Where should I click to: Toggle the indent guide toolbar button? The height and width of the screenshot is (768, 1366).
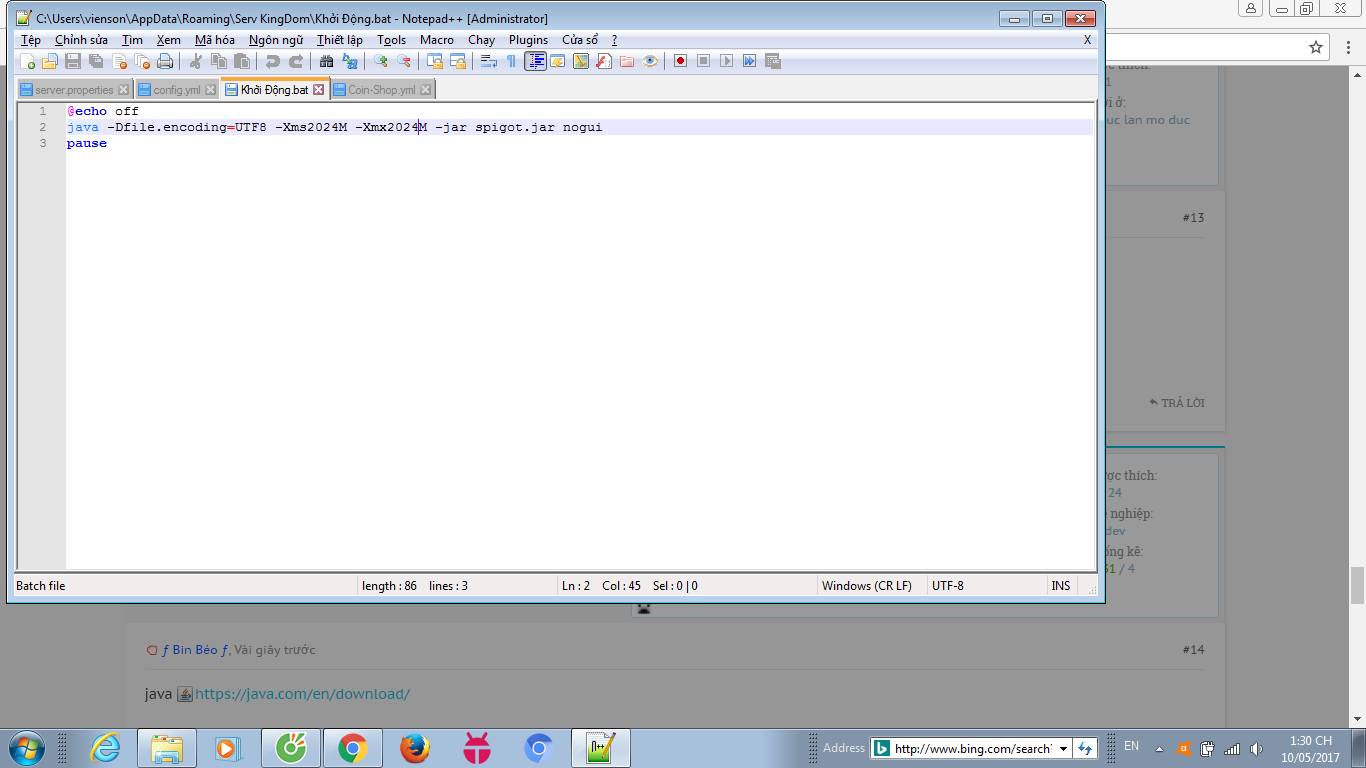[x=535, y=61]
